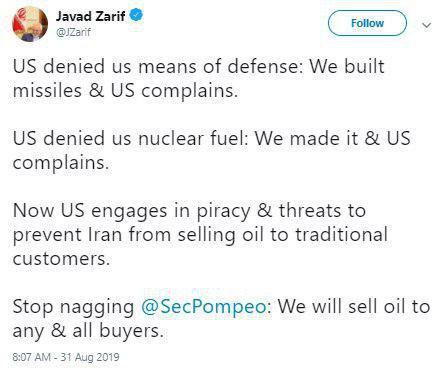Click the word 'threats' in the tweet
Viewport: 438px width, 371px height.
click(309, 211)
